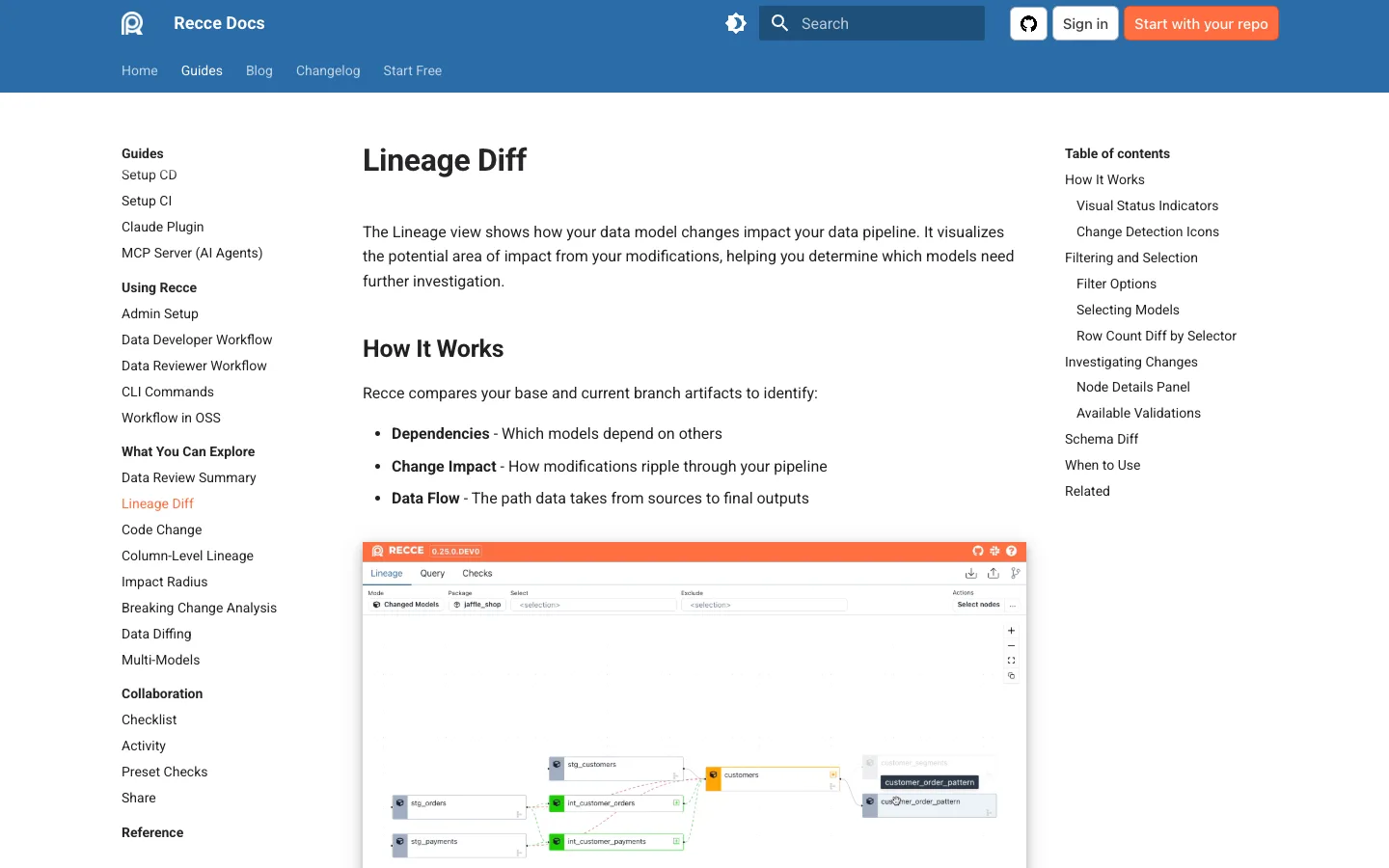Viewport: 1389px width, 868px height.
Task: Open Data Reviewer Workflow page
Action: click(x=194, y=366)
